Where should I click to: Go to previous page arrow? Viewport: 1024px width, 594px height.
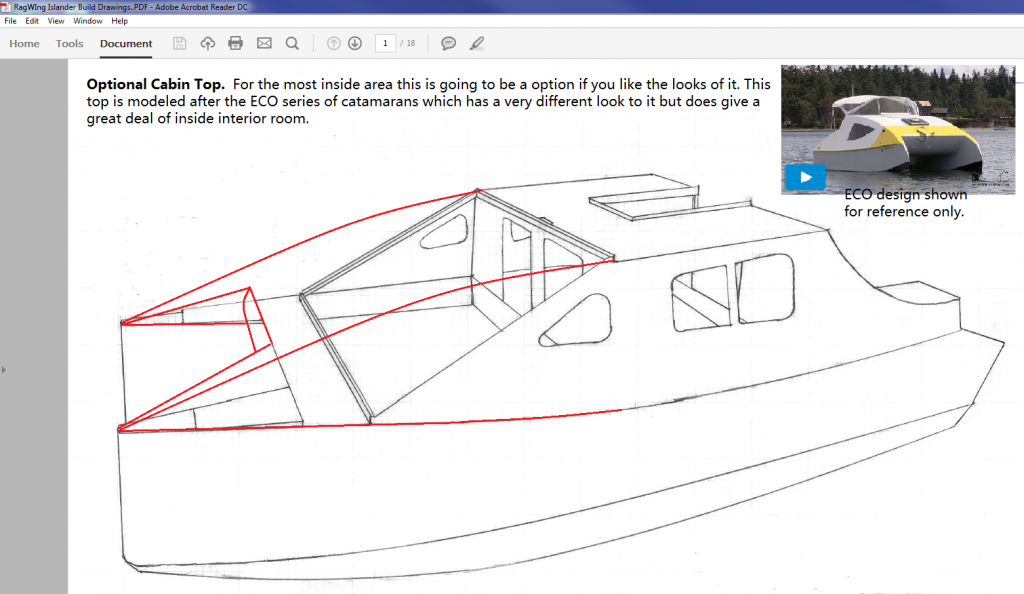click(x=334, y=43)
